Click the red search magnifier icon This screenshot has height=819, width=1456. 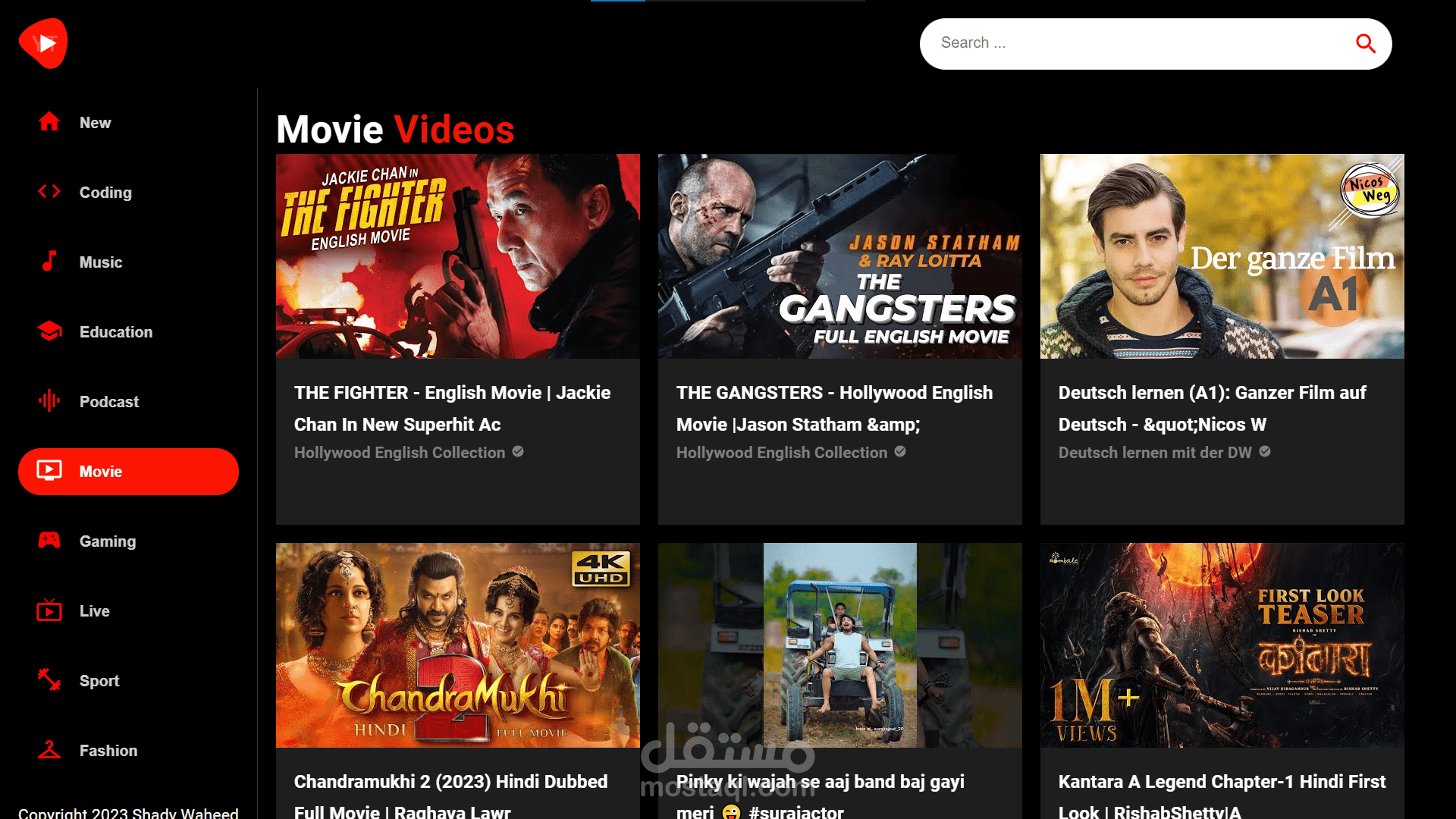point(1366,43)
